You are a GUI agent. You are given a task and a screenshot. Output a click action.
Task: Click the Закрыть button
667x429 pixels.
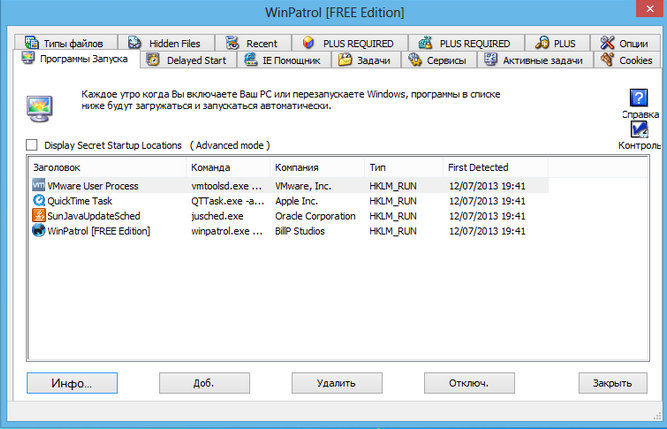click(613, 383)
